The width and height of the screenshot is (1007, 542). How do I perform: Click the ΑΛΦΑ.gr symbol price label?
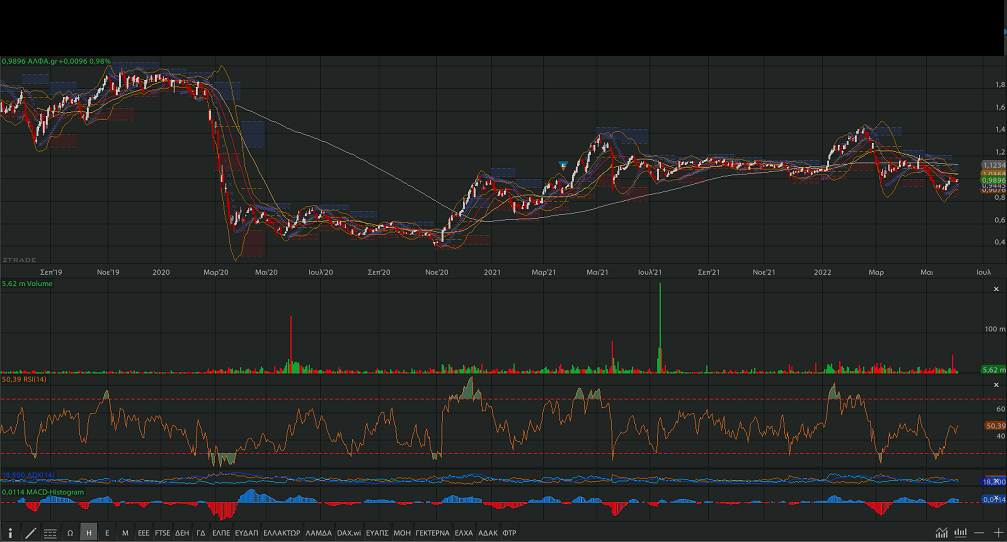tap(56, 61)
